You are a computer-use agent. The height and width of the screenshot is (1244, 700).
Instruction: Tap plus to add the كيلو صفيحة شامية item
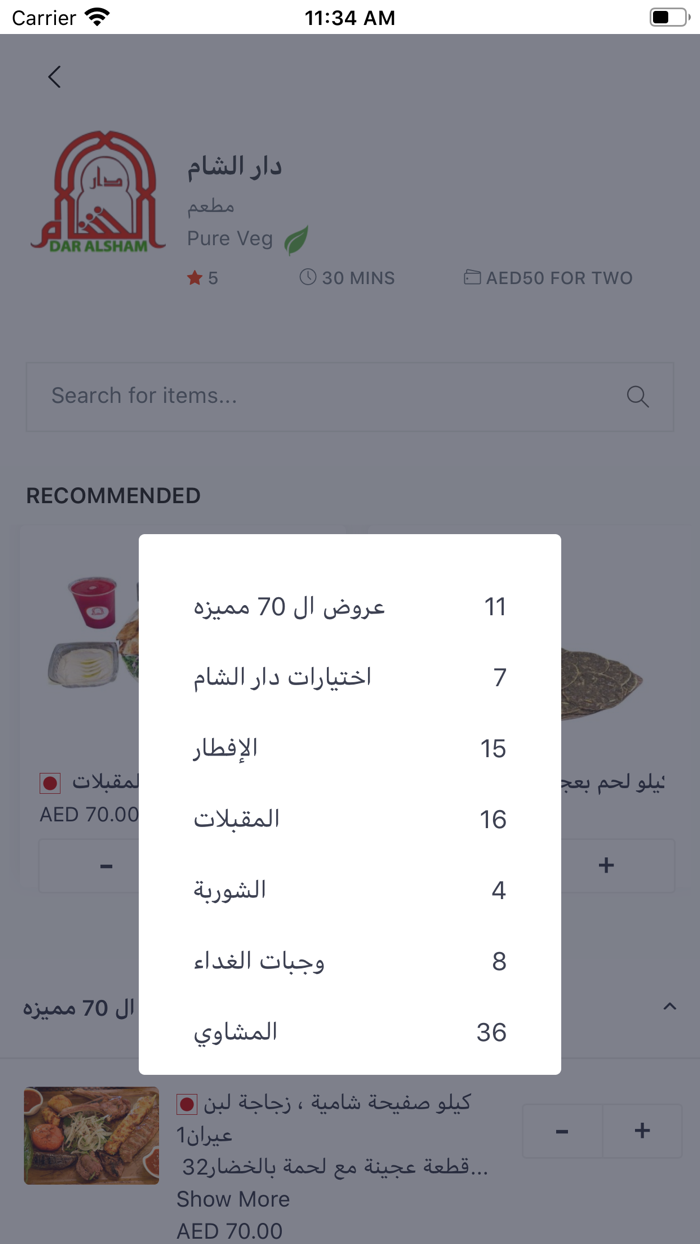(642, 1130)
